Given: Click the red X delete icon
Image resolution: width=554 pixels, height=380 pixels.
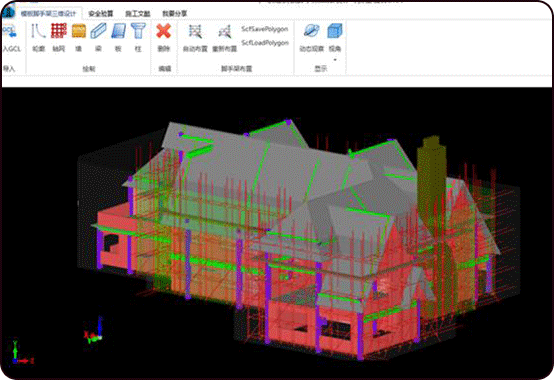Looking at the screenshot, I should pyautogui.click(x=164, y=31).
